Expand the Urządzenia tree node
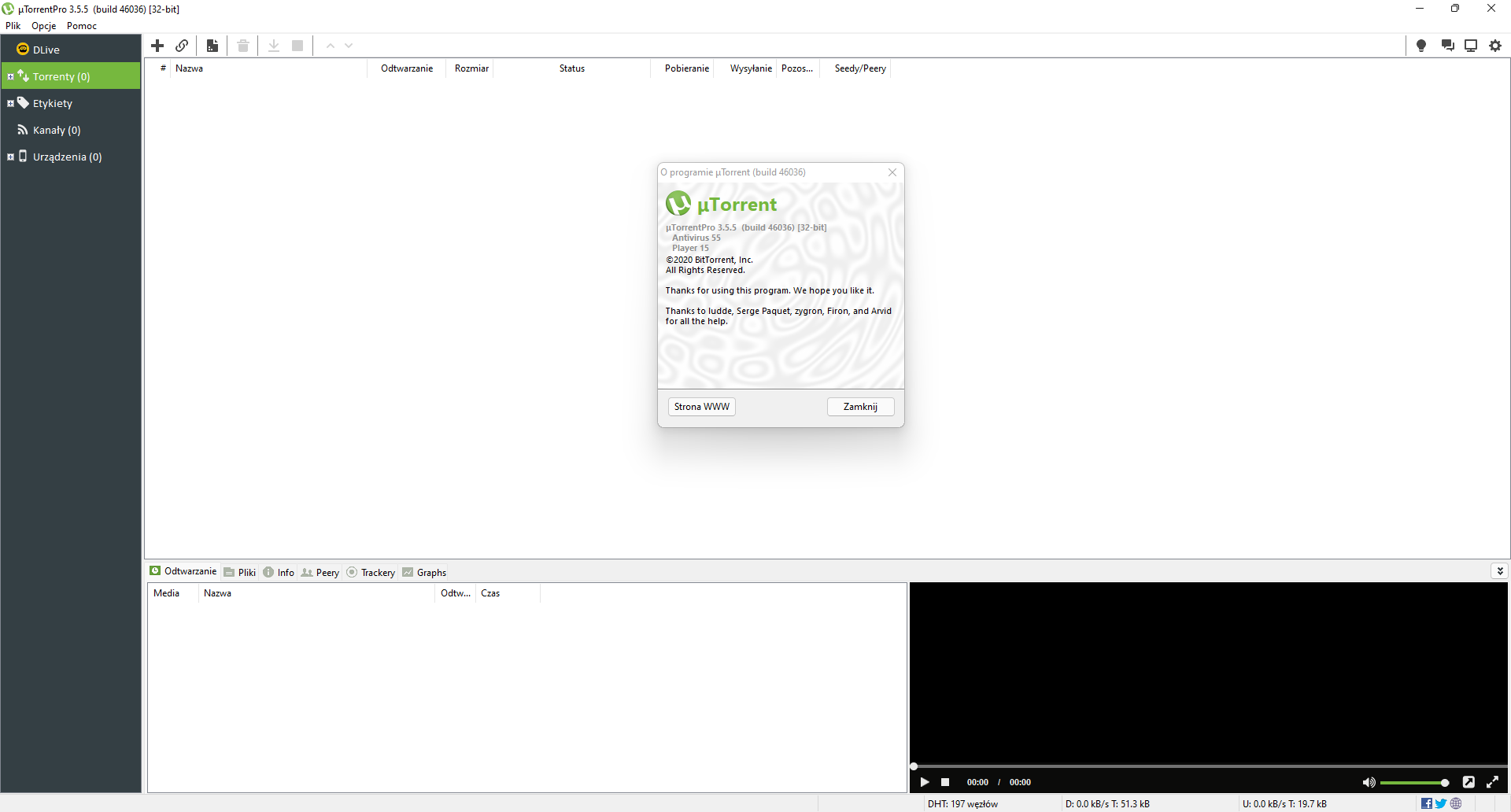This screenshot has height=812, width=1511. coord(10,157)
